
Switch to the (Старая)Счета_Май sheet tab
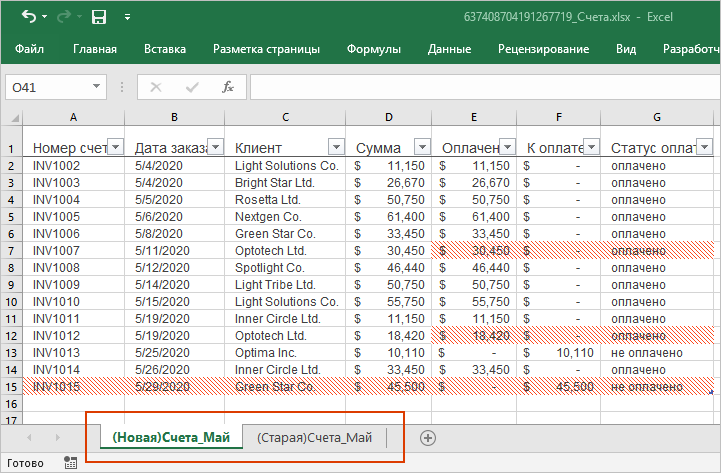click(x=314, y=438)
